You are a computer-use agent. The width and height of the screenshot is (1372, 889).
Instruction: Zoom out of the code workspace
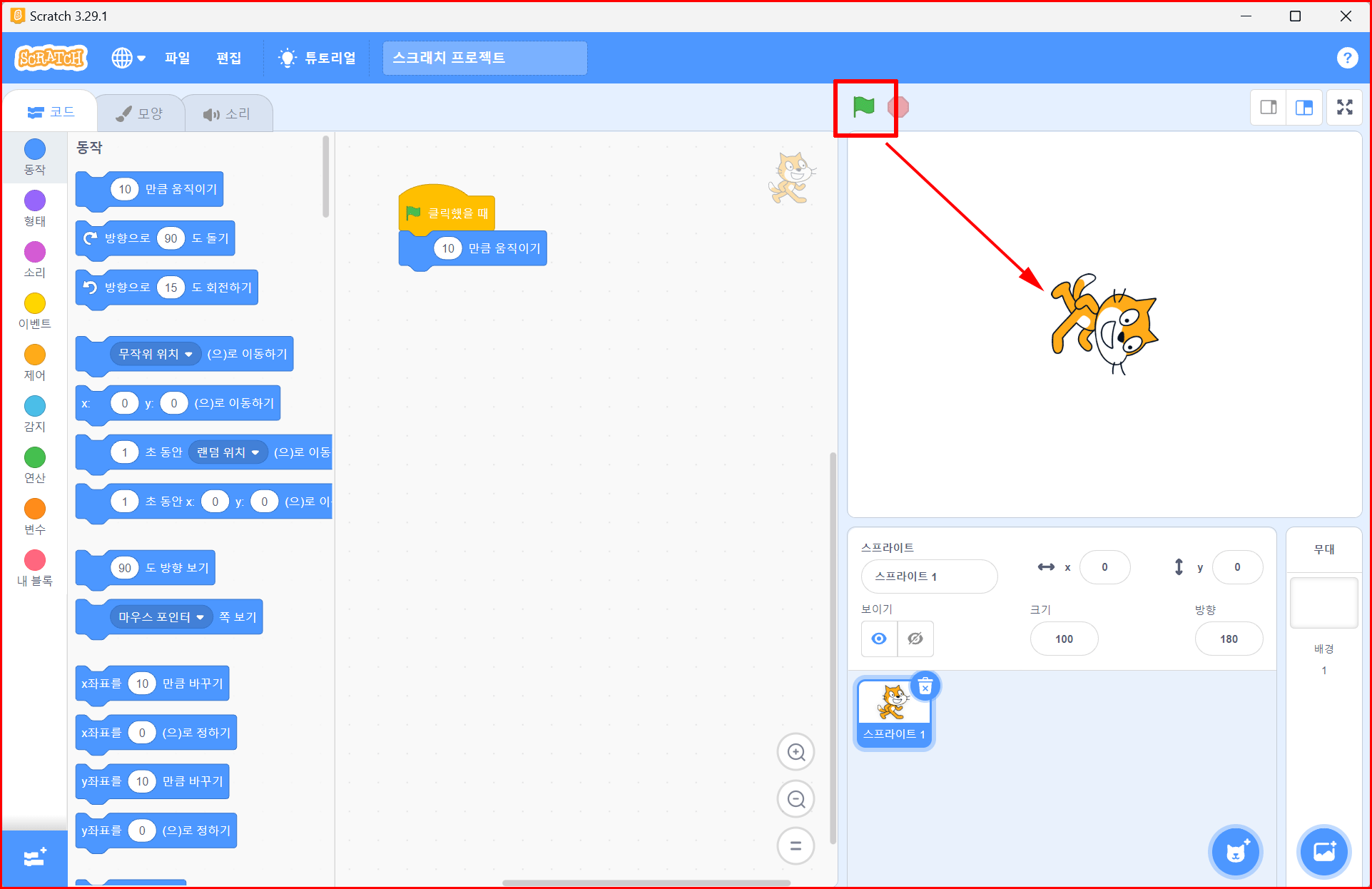click(796, 799)
